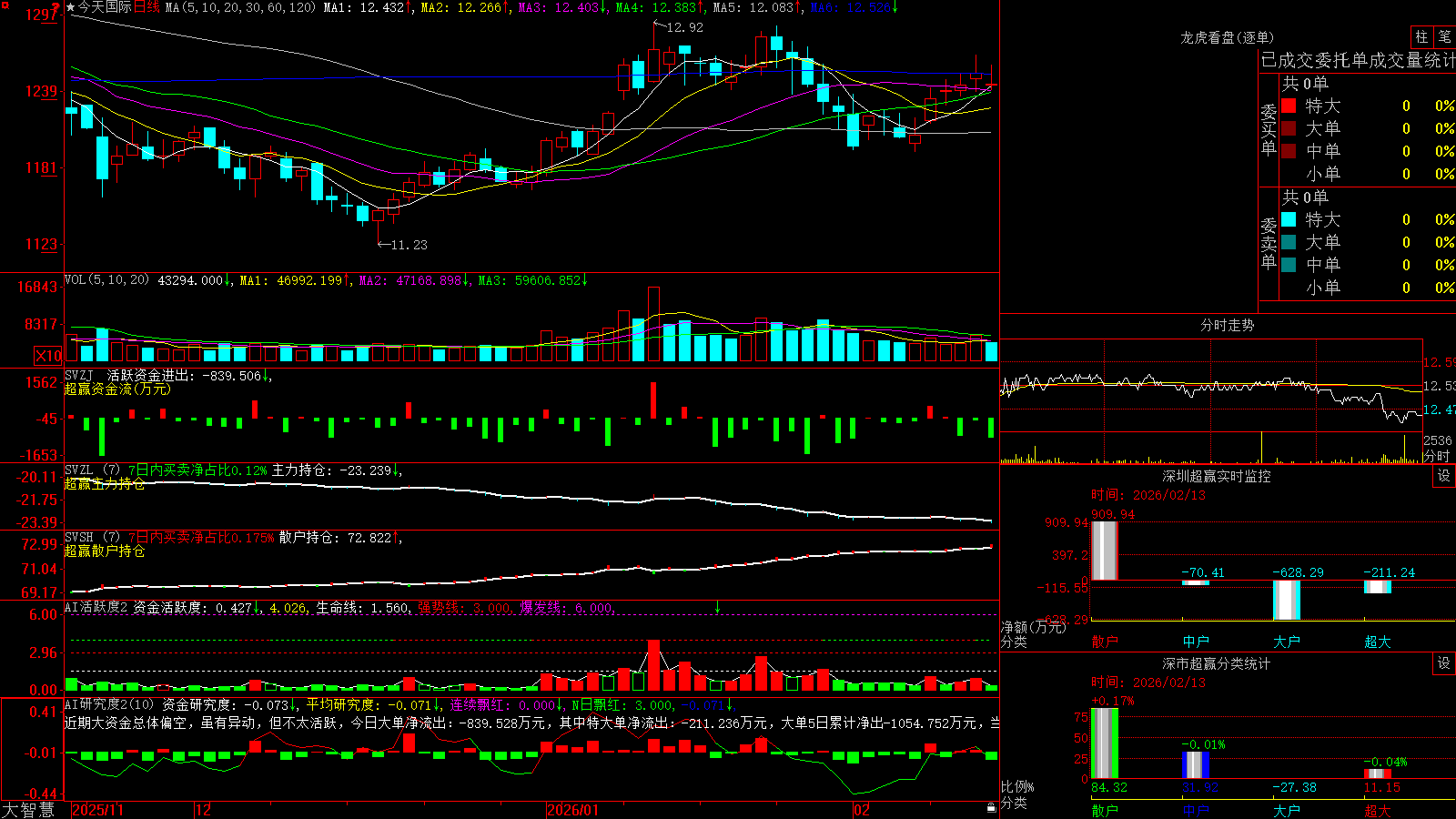Click the 2026/01 timeline marker

point(572,809)
